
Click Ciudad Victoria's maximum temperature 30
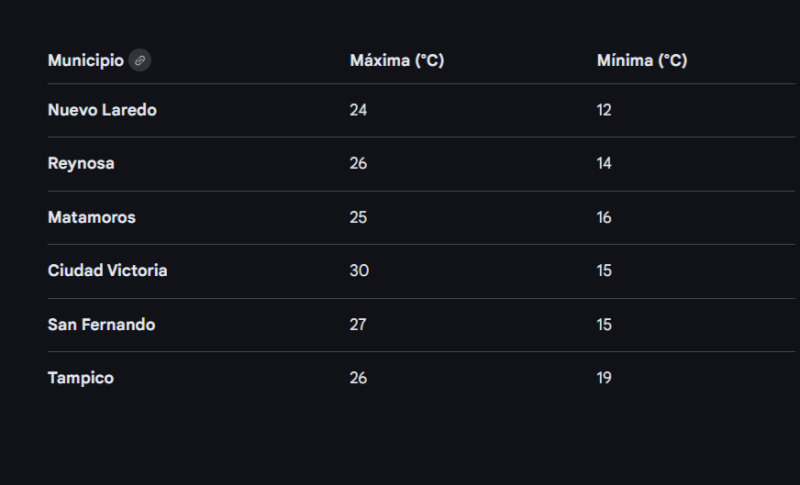[x=359, y=271]
